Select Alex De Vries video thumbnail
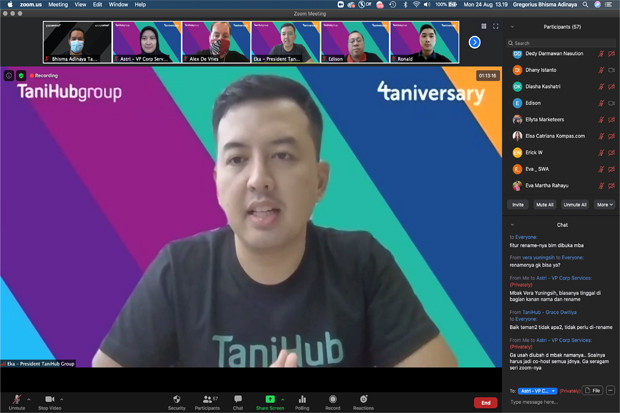This screenshot has width=620, height=413. coord(216,42)
